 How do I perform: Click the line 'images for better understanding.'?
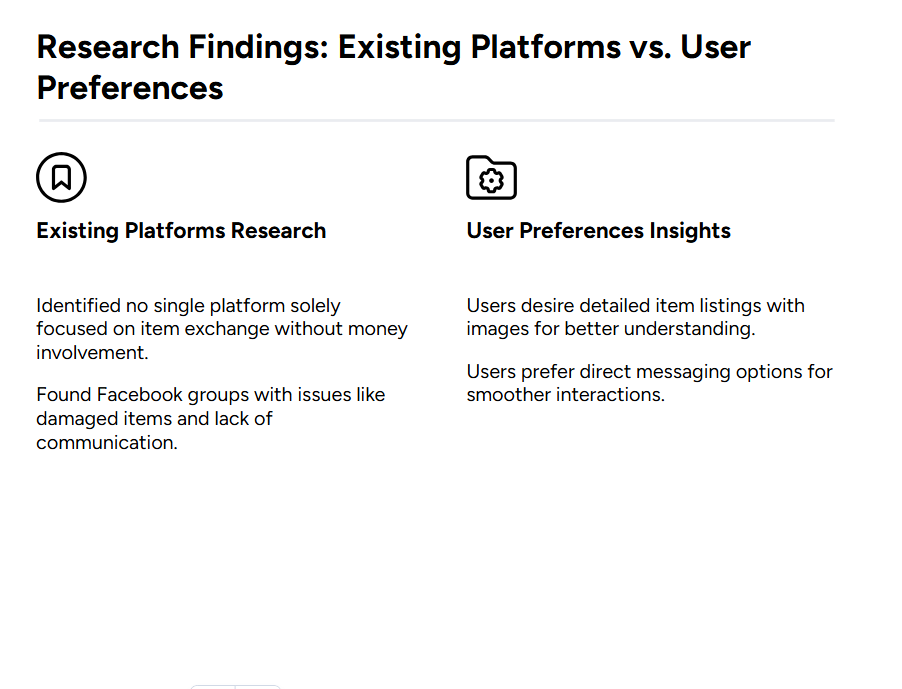pos(611,329)
